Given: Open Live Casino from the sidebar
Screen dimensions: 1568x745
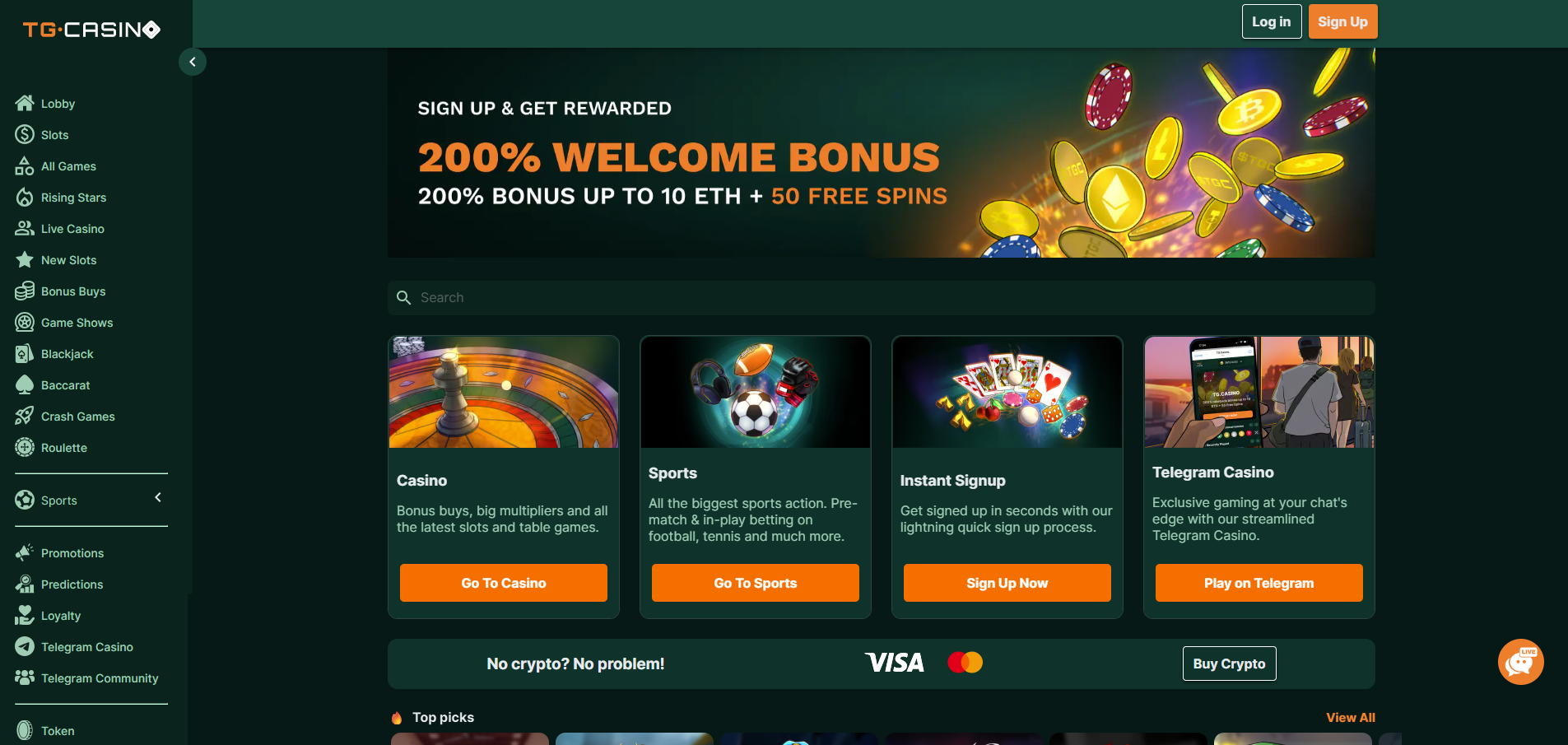Looking at the screenshot, I should [x=72, y=229].
